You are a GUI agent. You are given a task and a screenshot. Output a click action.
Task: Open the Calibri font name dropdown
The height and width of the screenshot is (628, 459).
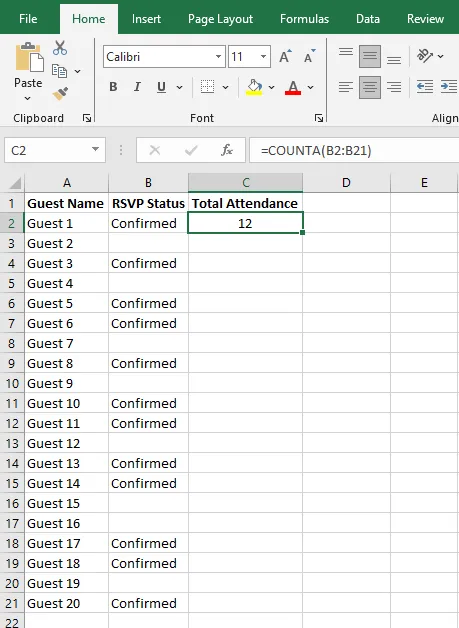218,56
